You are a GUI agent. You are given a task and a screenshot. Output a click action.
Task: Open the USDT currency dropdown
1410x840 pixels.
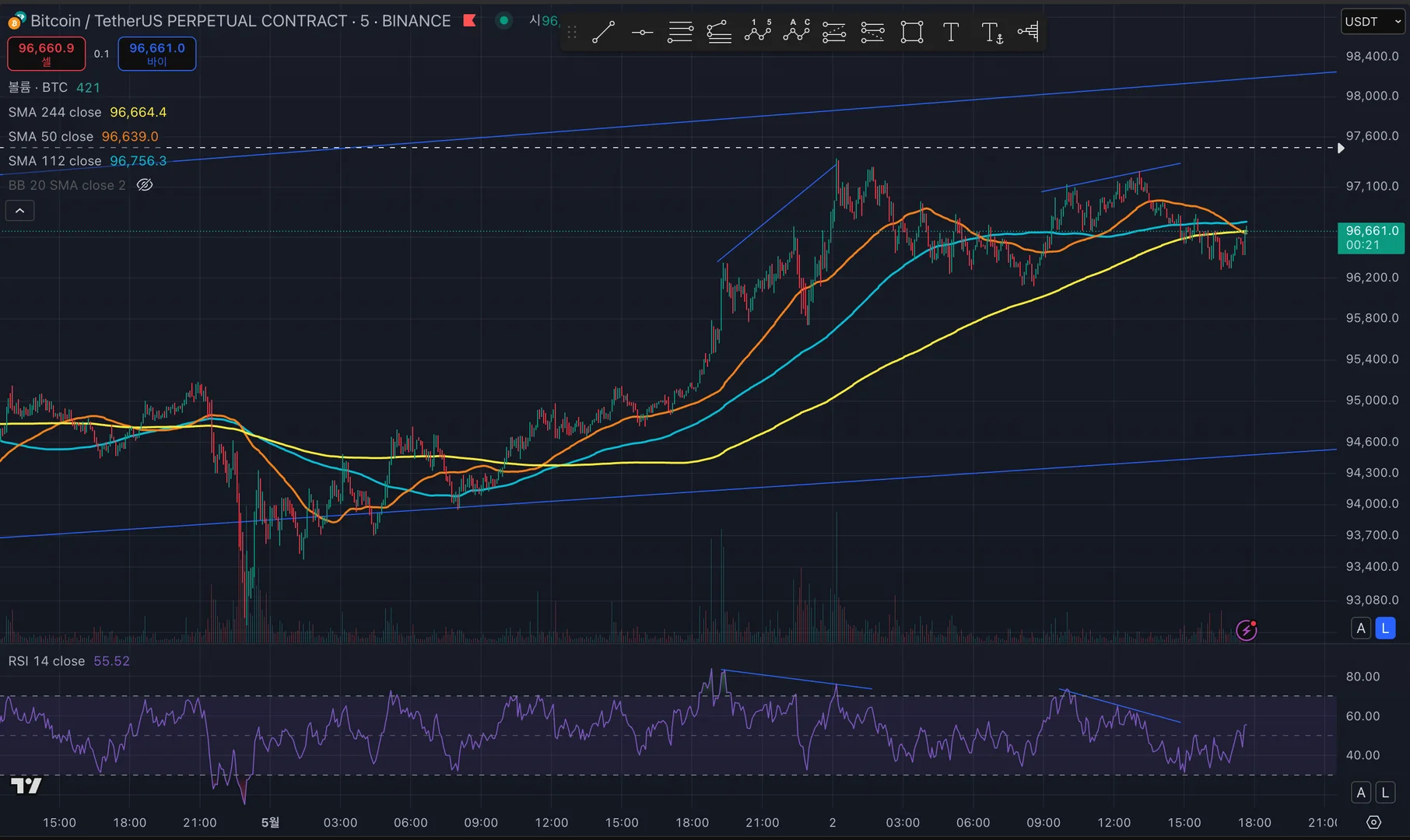(1373, 22)
